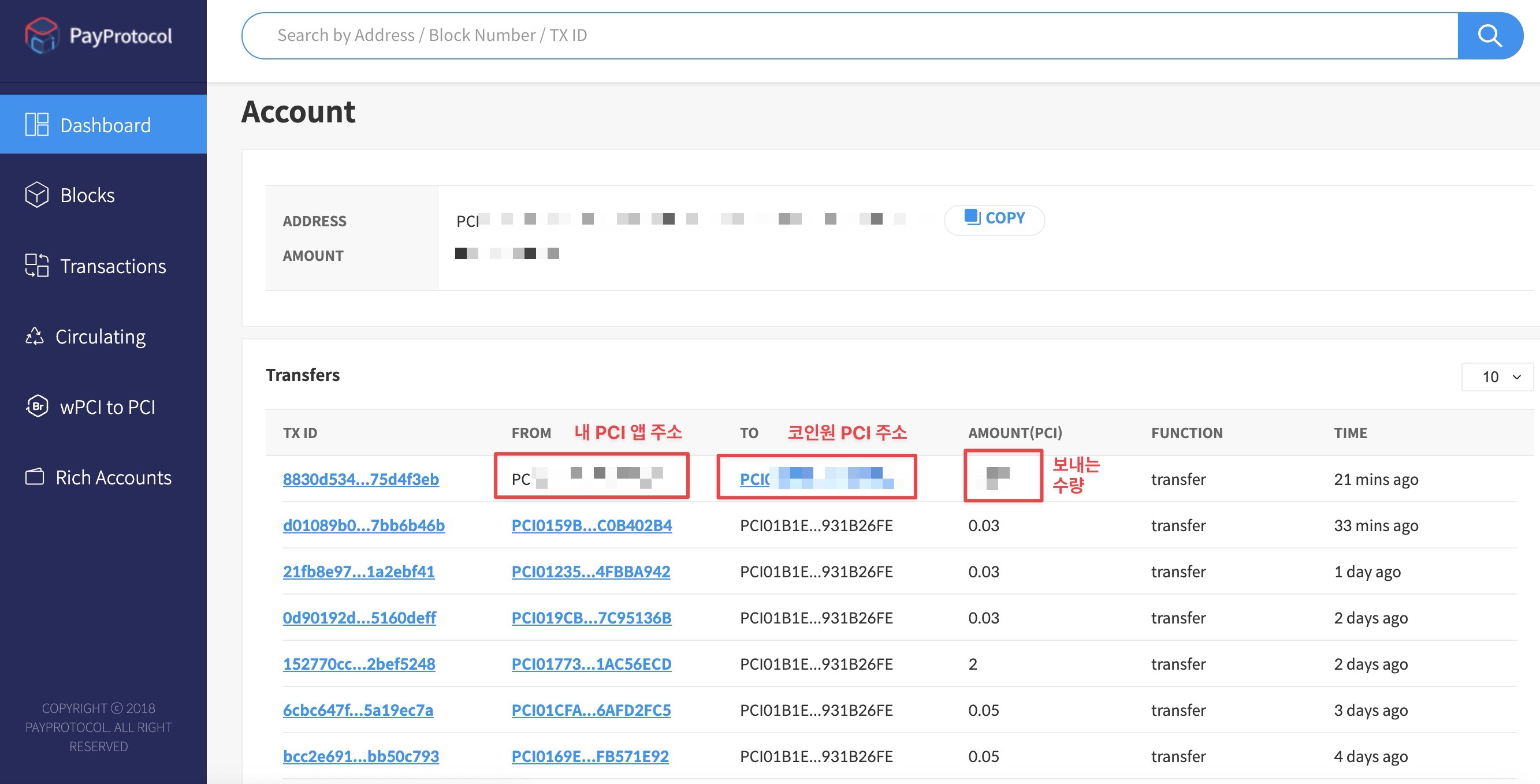
Task: Open the Transactions menu item
Action: (113, 266)
